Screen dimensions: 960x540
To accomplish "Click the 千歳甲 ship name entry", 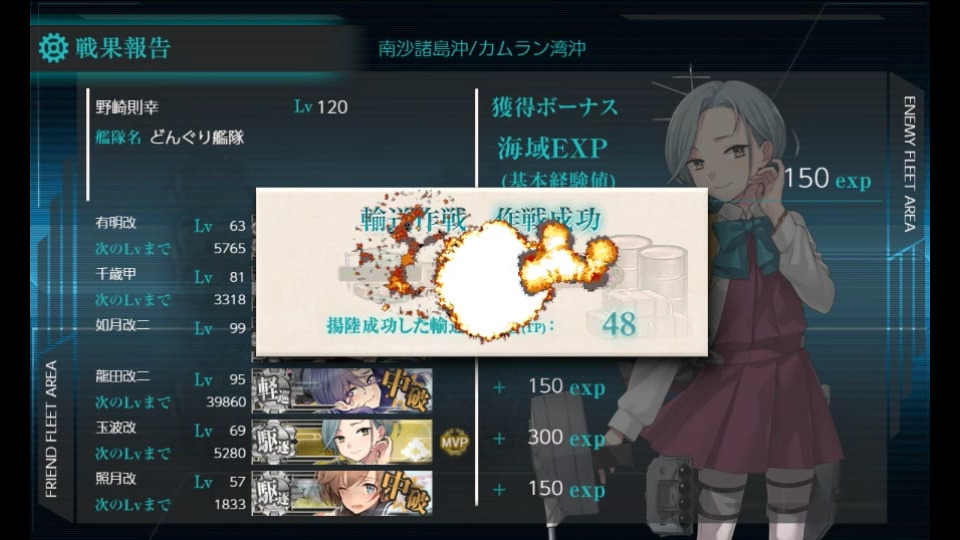I will pos(116,274).
